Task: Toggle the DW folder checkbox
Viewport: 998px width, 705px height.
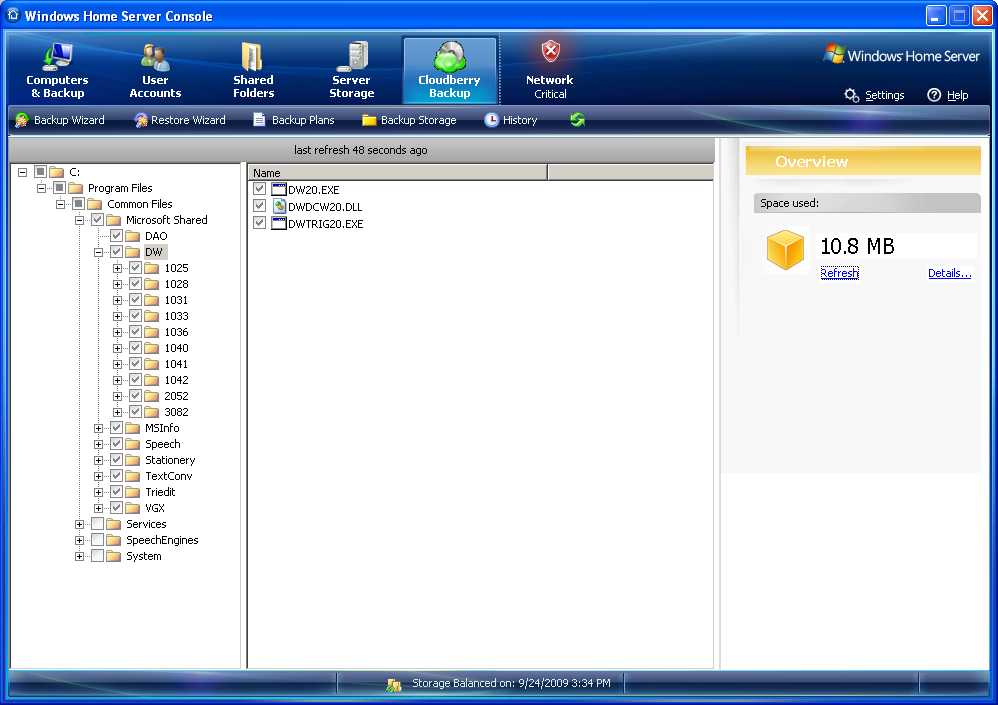Action: pyautogui.click(x=116, y=251)
